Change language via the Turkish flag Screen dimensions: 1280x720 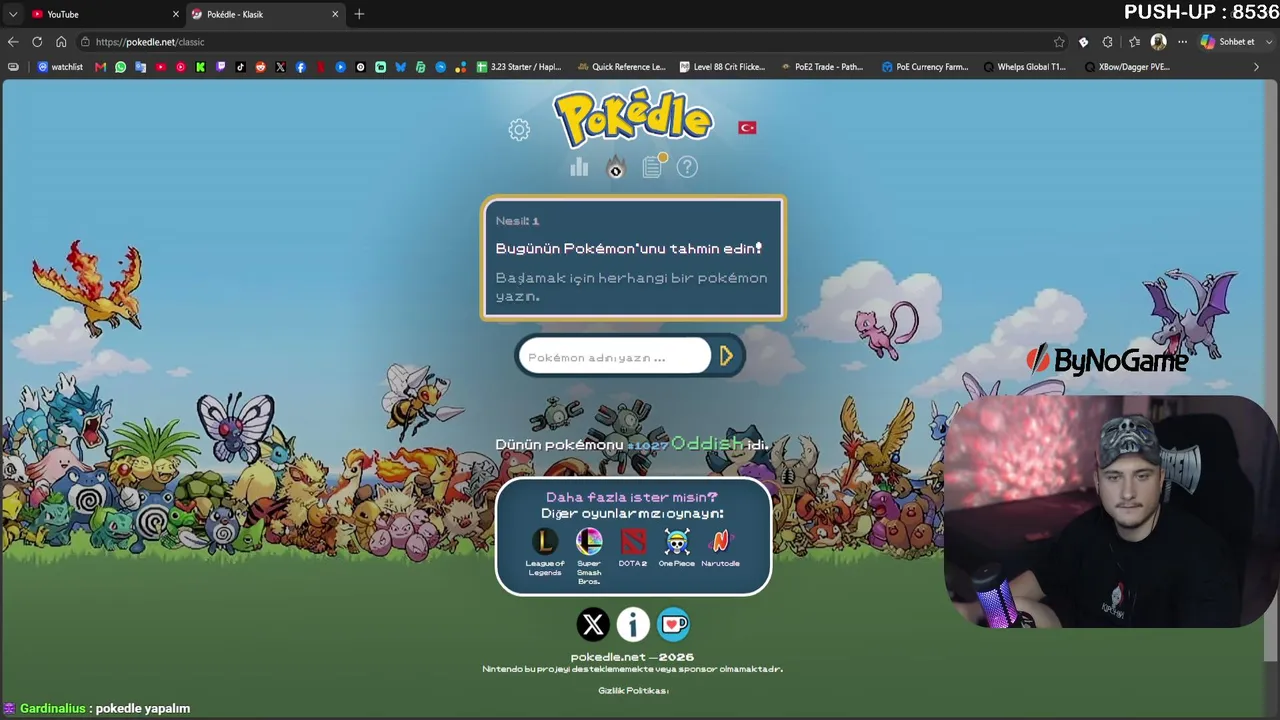747,127
